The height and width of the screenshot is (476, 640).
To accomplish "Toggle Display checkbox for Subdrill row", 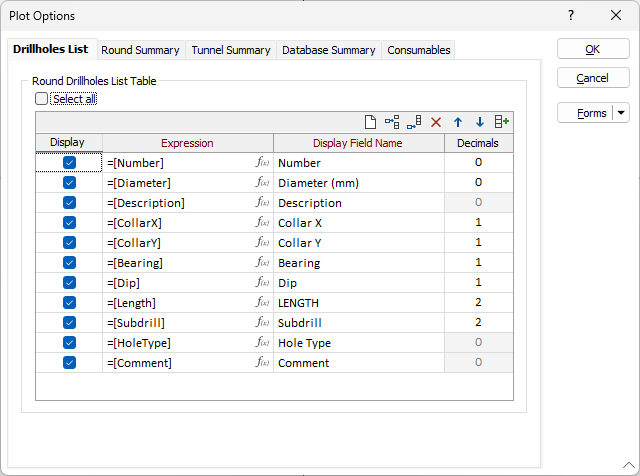I will point(69,323).
